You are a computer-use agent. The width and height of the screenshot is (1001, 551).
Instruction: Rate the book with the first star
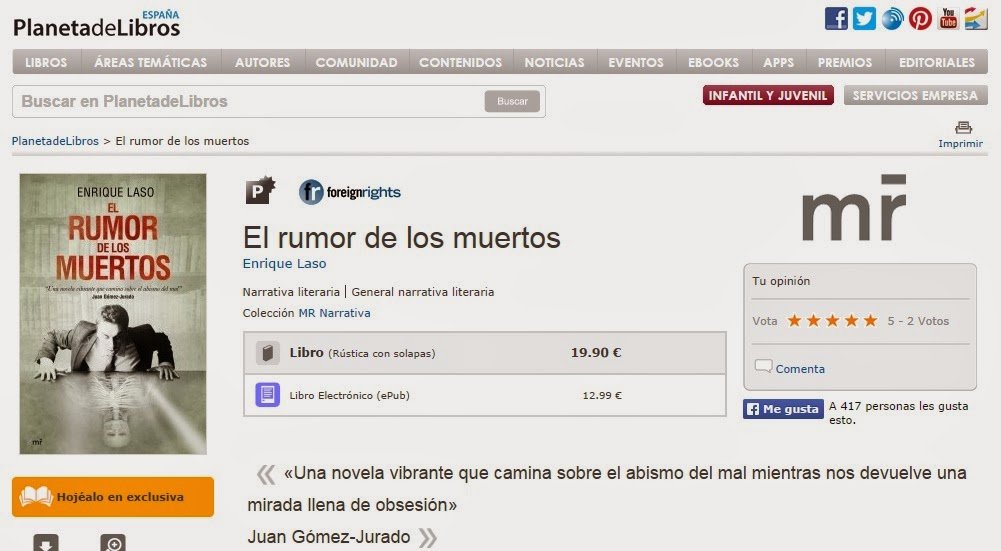[x=794, y=321]
